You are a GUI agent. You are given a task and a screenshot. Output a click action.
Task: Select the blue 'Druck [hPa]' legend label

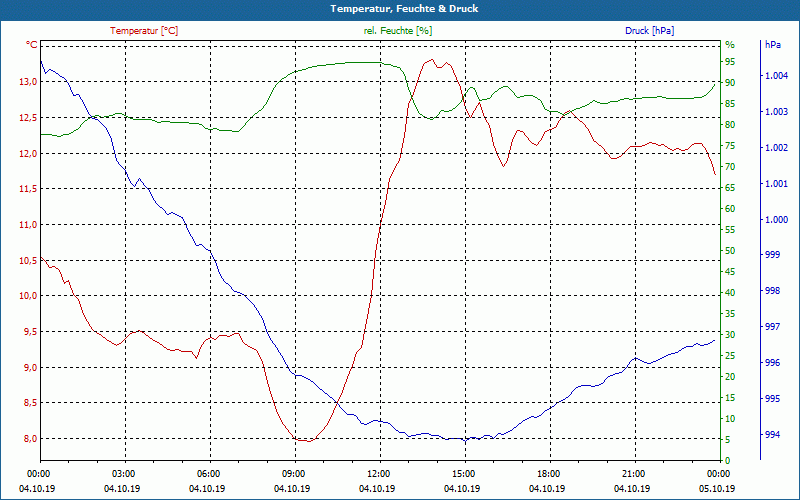click(x=649, y=31)
